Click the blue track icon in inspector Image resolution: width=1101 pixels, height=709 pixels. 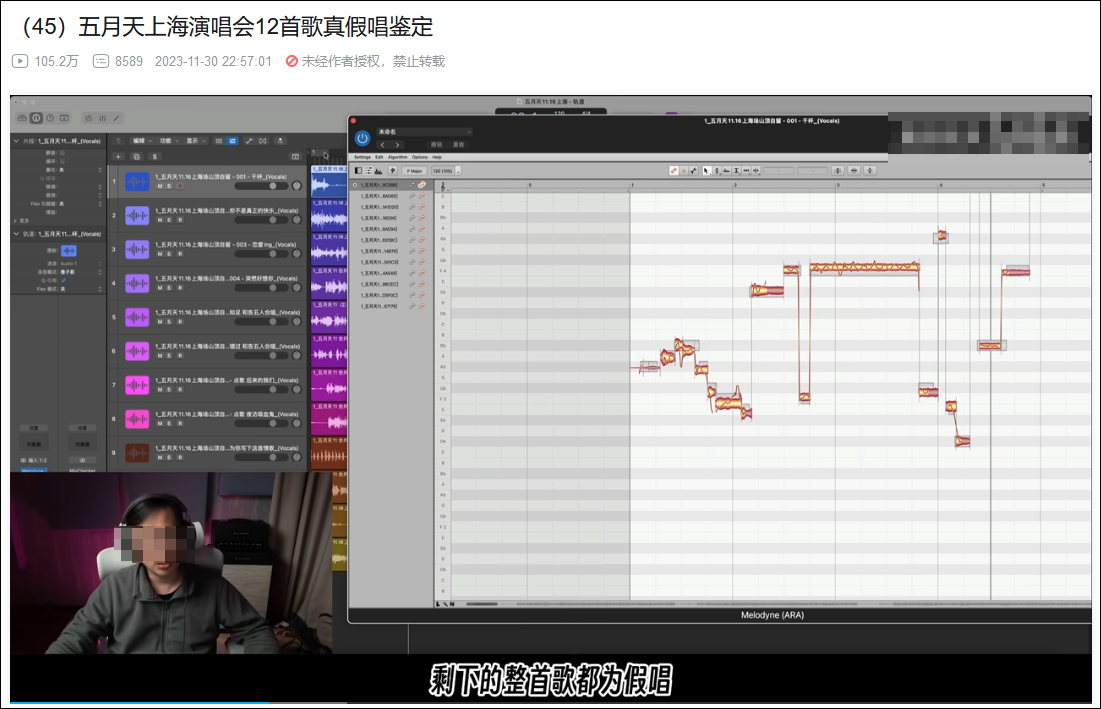69,251
